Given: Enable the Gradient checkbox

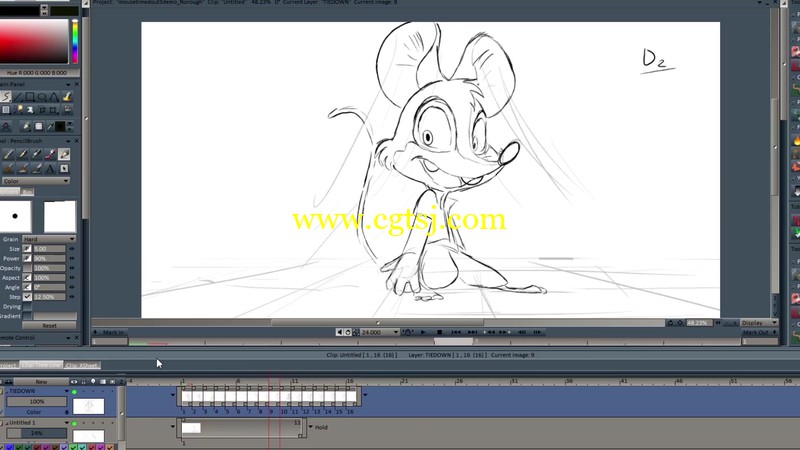Looking at the screenshot, I should 27,316.
